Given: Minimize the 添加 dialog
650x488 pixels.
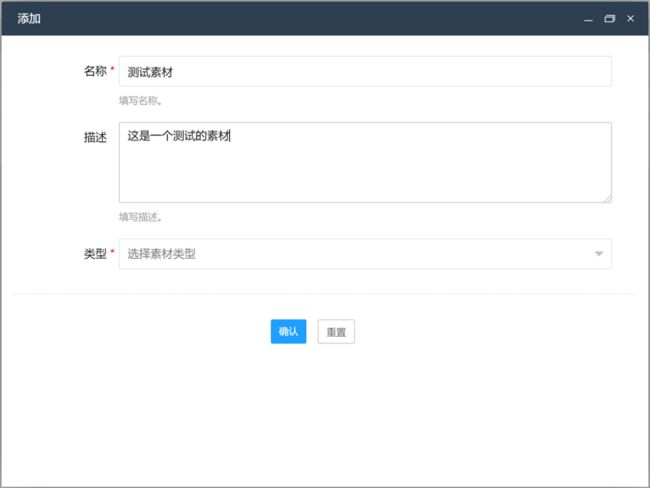Looking at the screenshot, I should [588, 19].
